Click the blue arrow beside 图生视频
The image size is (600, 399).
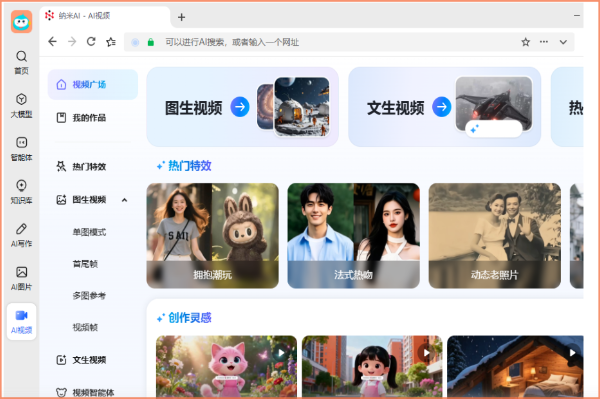(x=240, y=107)
